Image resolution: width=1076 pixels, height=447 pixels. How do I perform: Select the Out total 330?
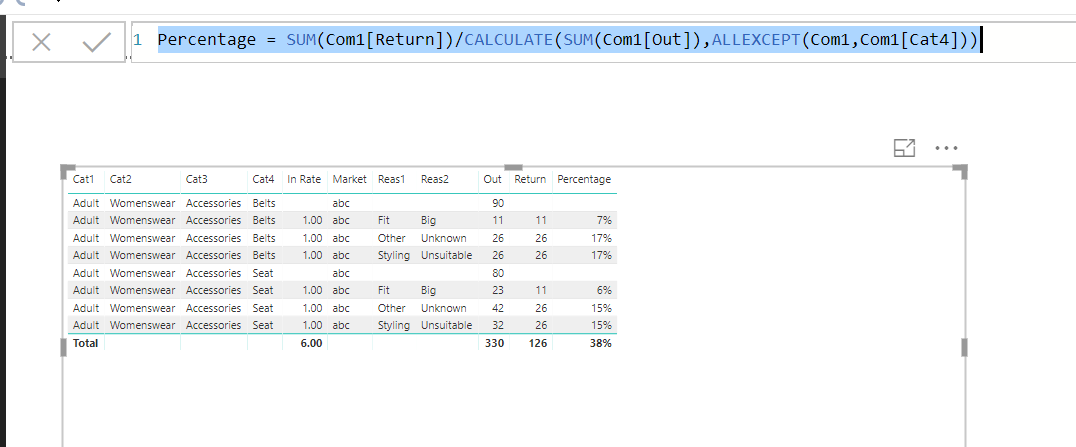[494, 343]
